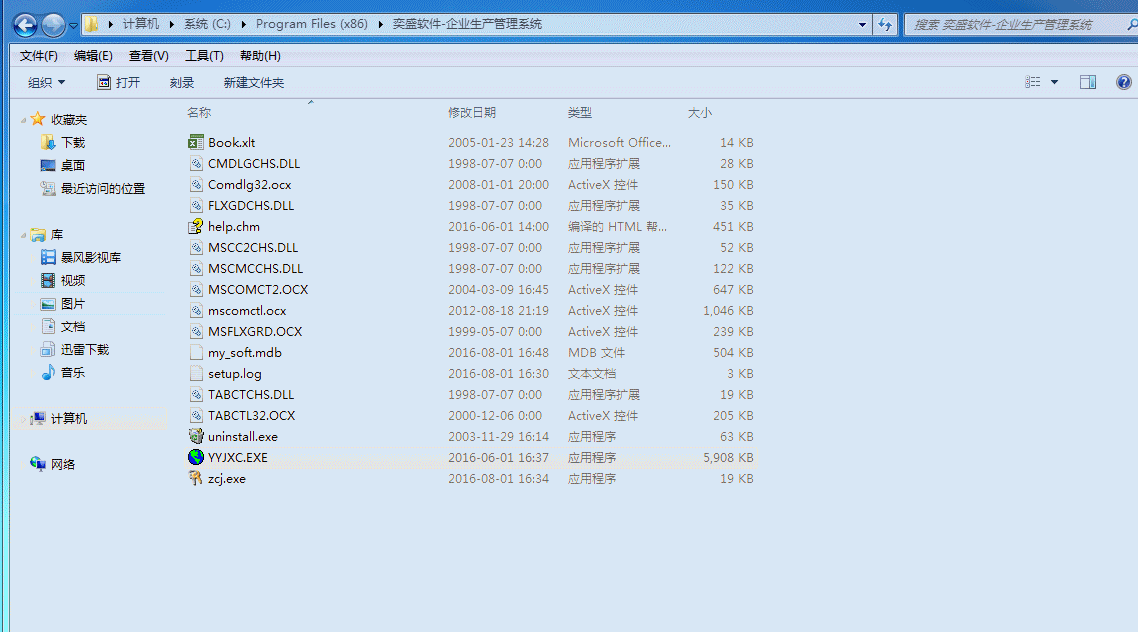The width and height of the screenshot is (1138, 632).
Task: Navigate to Program Files (x86) in address bar
Action: pos(311,24)
